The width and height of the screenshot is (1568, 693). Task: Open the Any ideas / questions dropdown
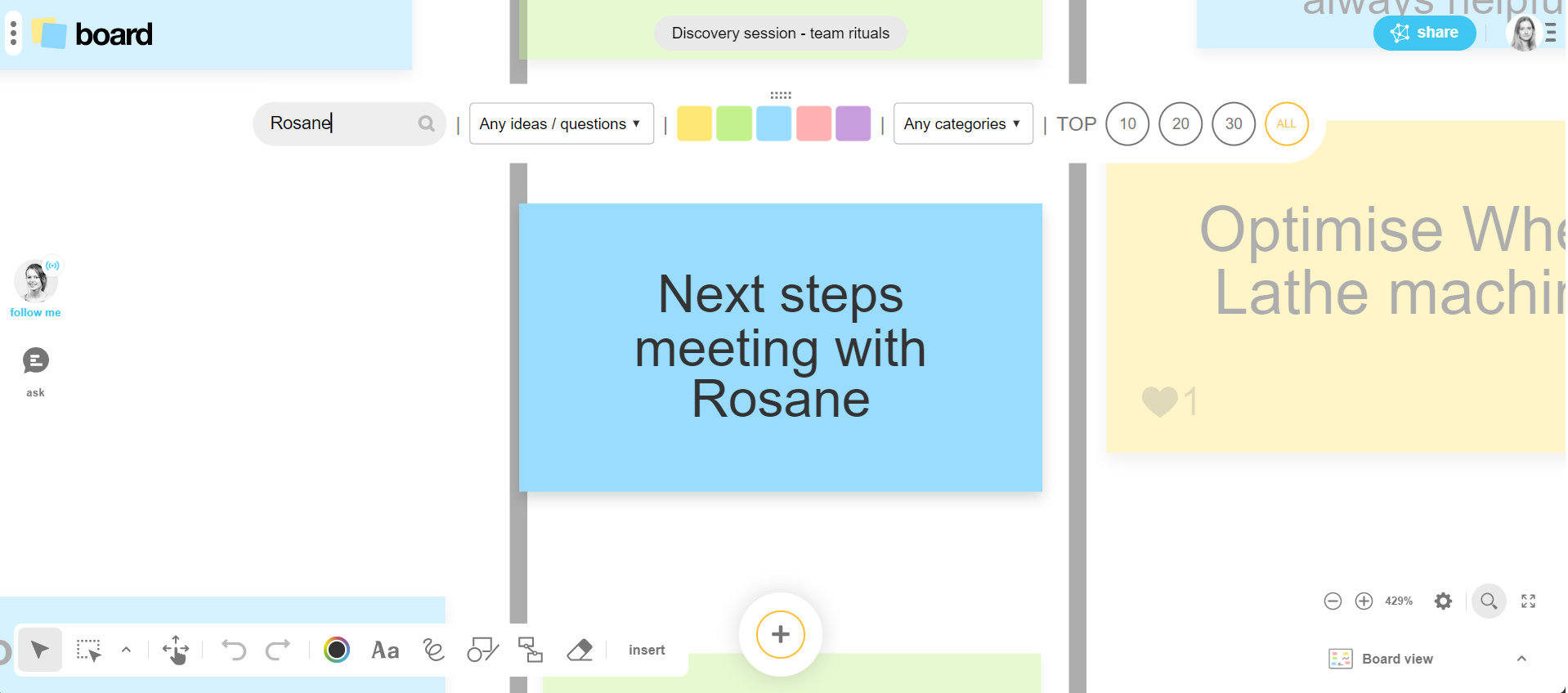pyautogui.click(x=561, y=124)
